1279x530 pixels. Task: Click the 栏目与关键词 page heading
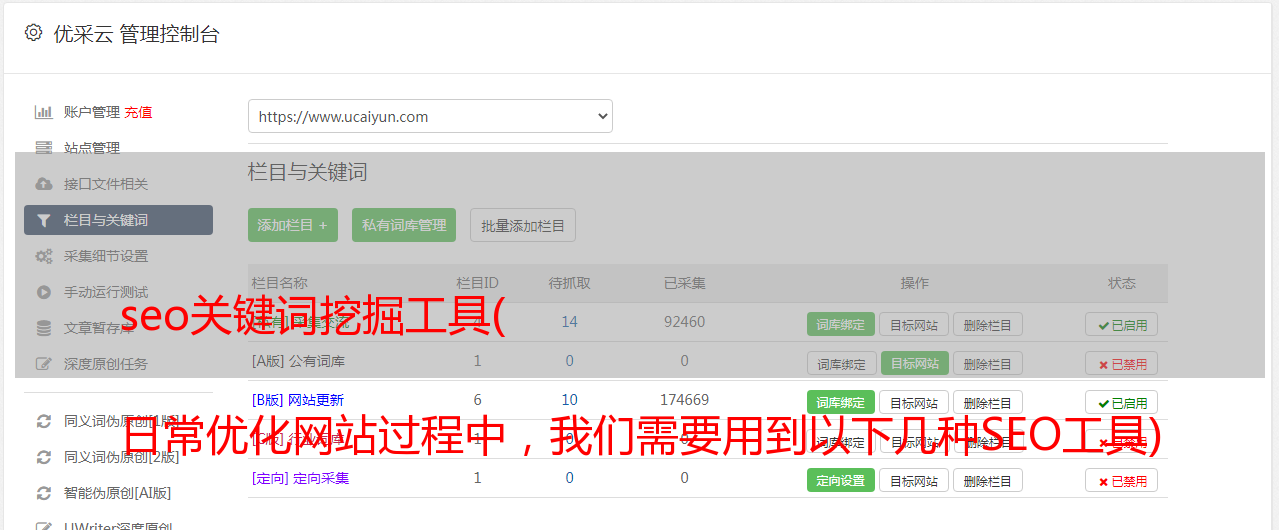308,172
